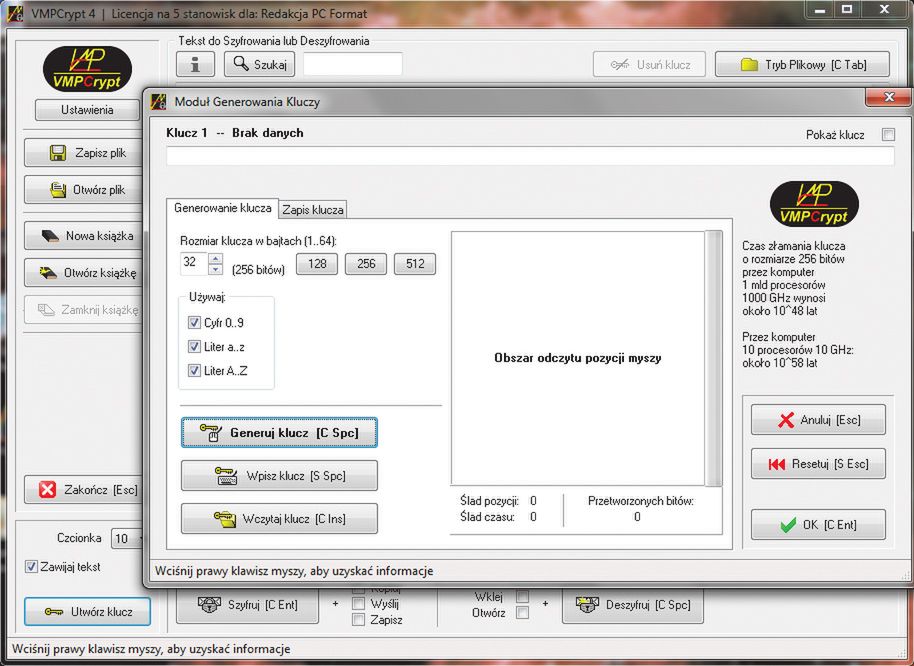
Task: Toggle Liter a..z checkbox
Action: click(194, 347)
